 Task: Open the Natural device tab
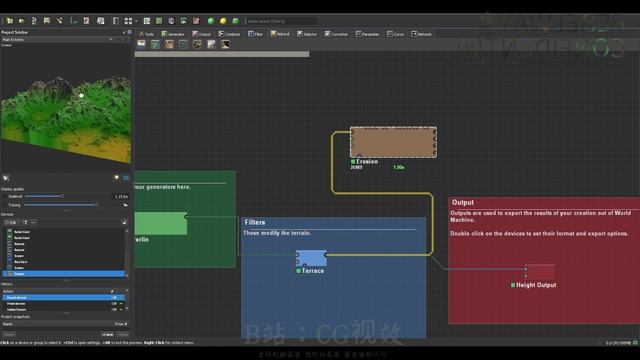pos(280,34)
